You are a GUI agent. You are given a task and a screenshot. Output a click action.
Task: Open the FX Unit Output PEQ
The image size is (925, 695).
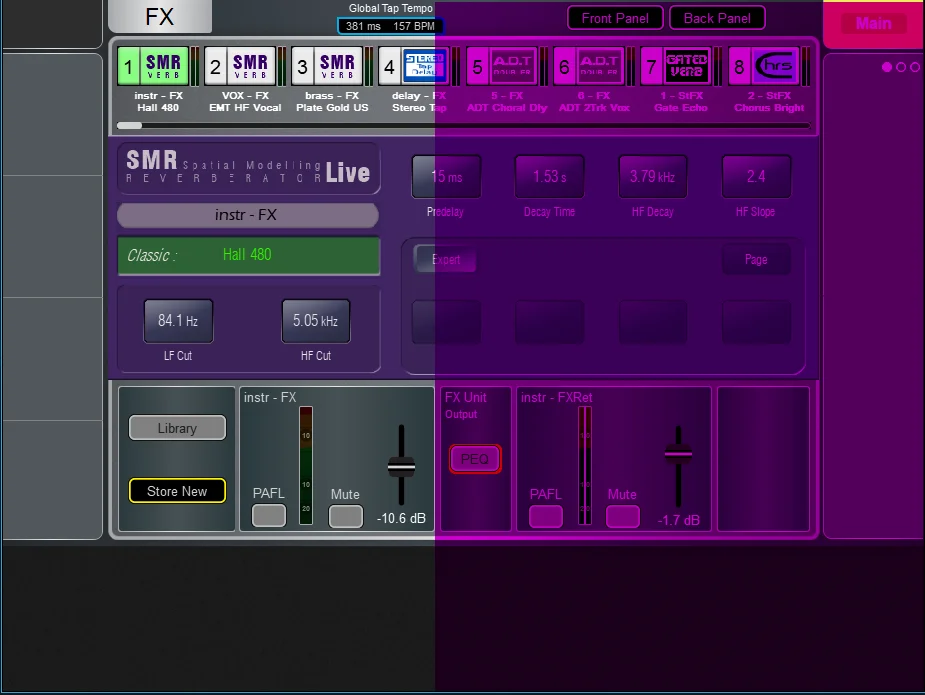point(474,459)
